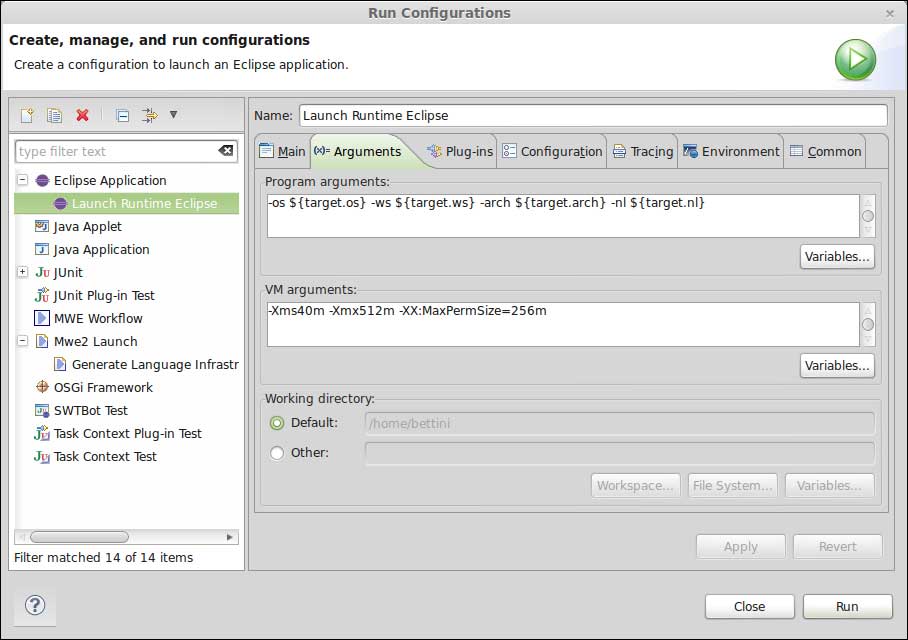Screen dimensions: 908x640
Task: Click the new launch configuration icon
Action: click(27, 115)
